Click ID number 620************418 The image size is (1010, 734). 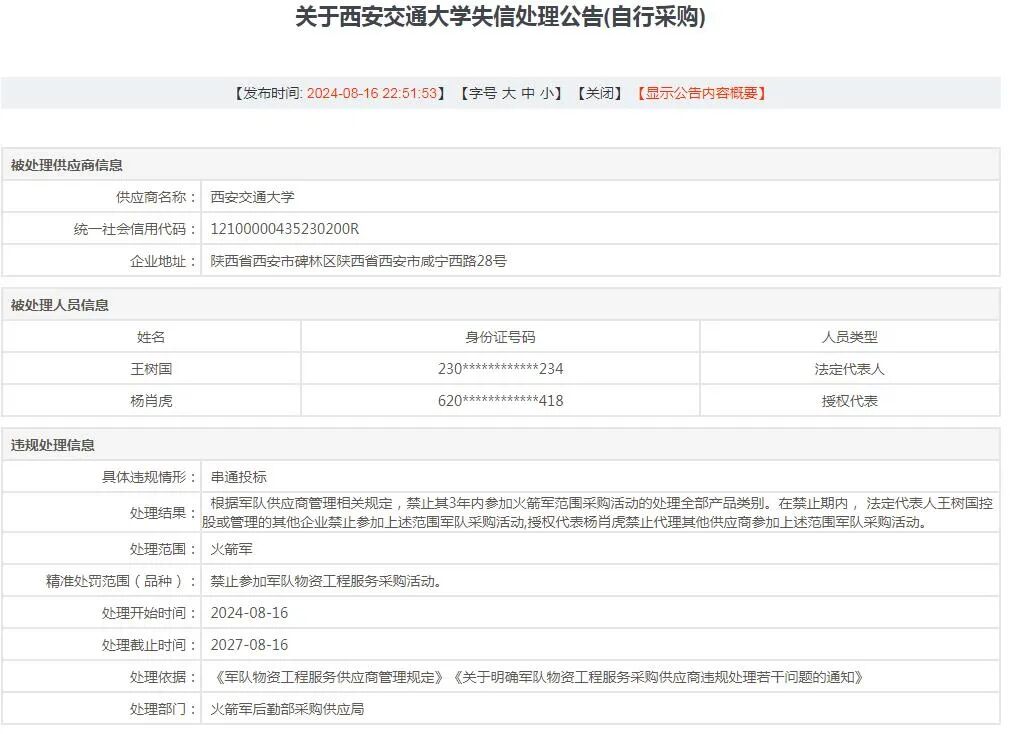click(x=500, y=400)
